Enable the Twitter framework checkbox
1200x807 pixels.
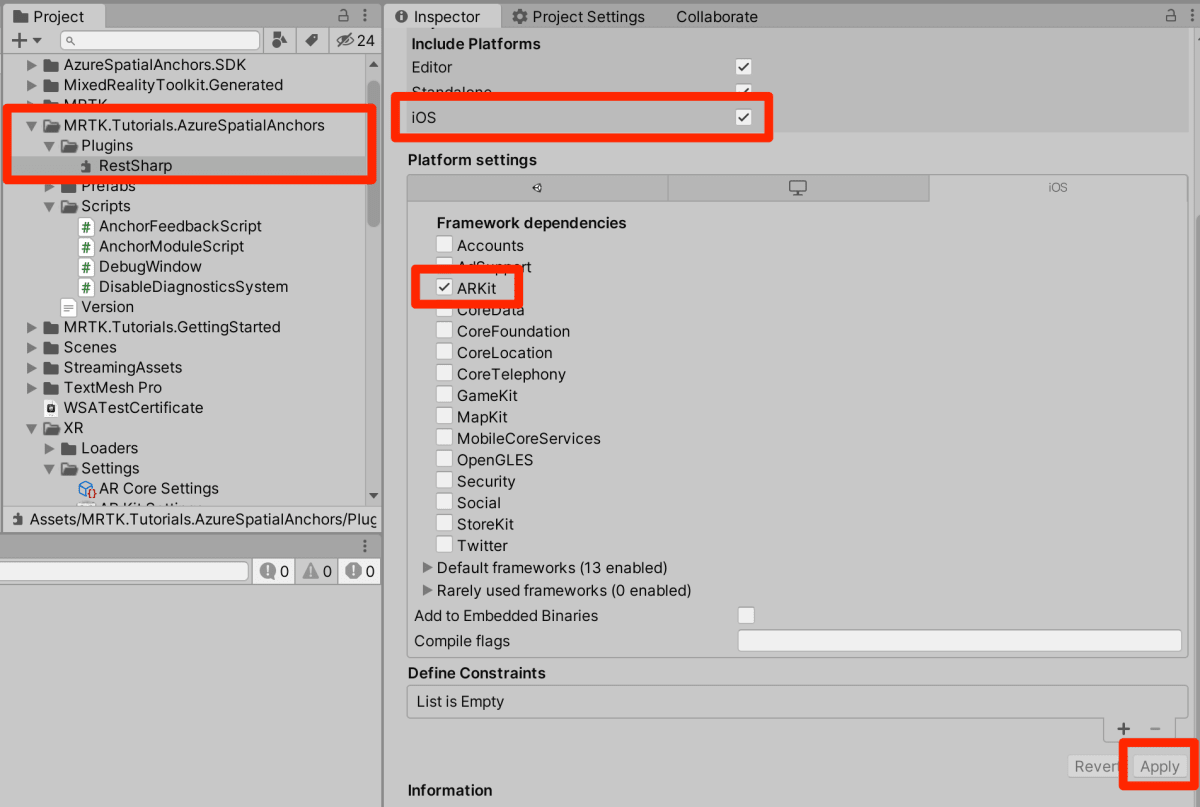444,545
